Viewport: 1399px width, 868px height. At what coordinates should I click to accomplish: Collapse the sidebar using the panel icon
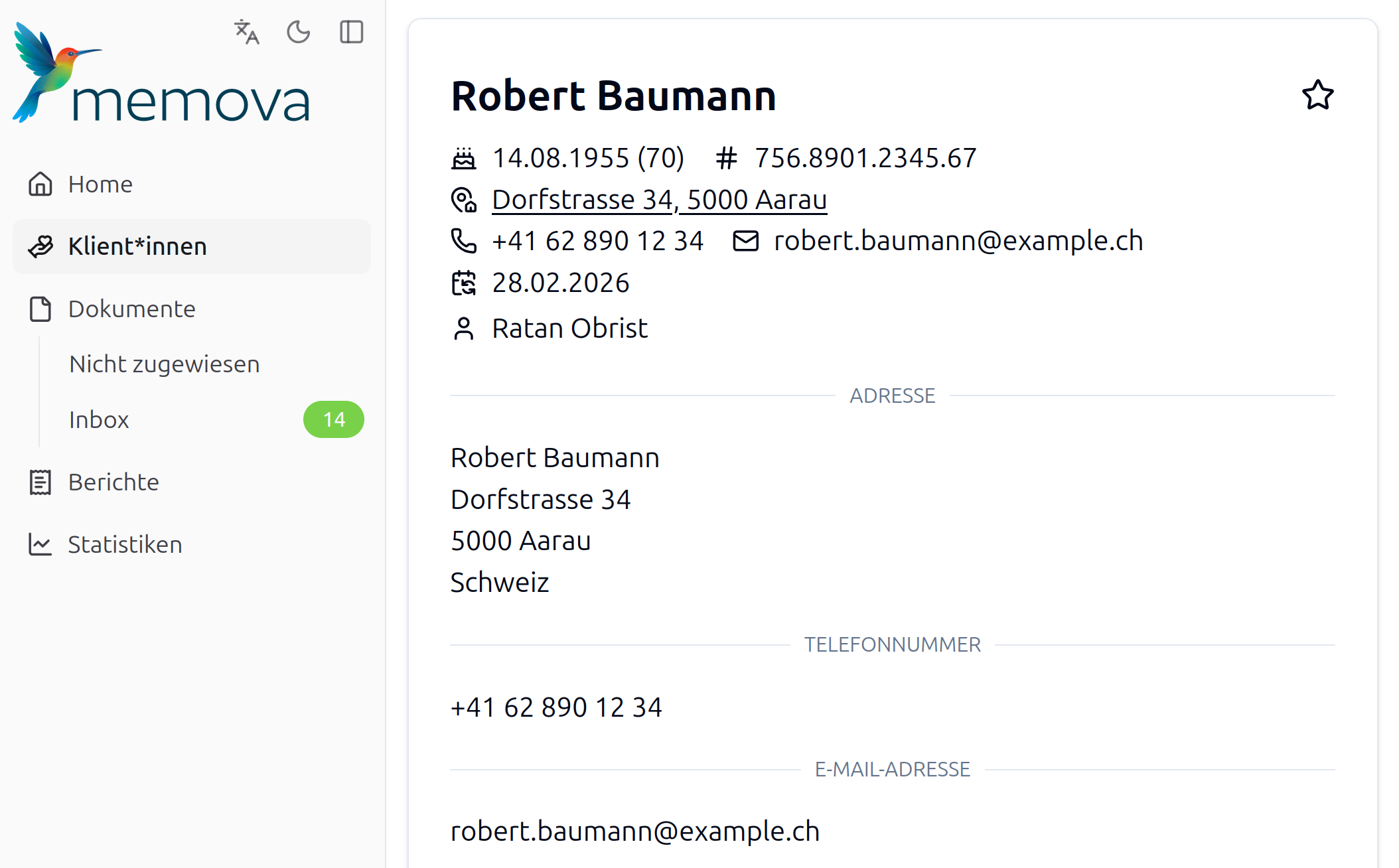tap(351, 31)
